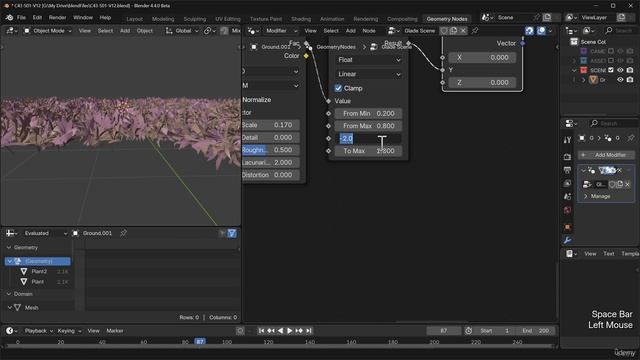Collapse the Geometry section in spreadsheet

9,247
